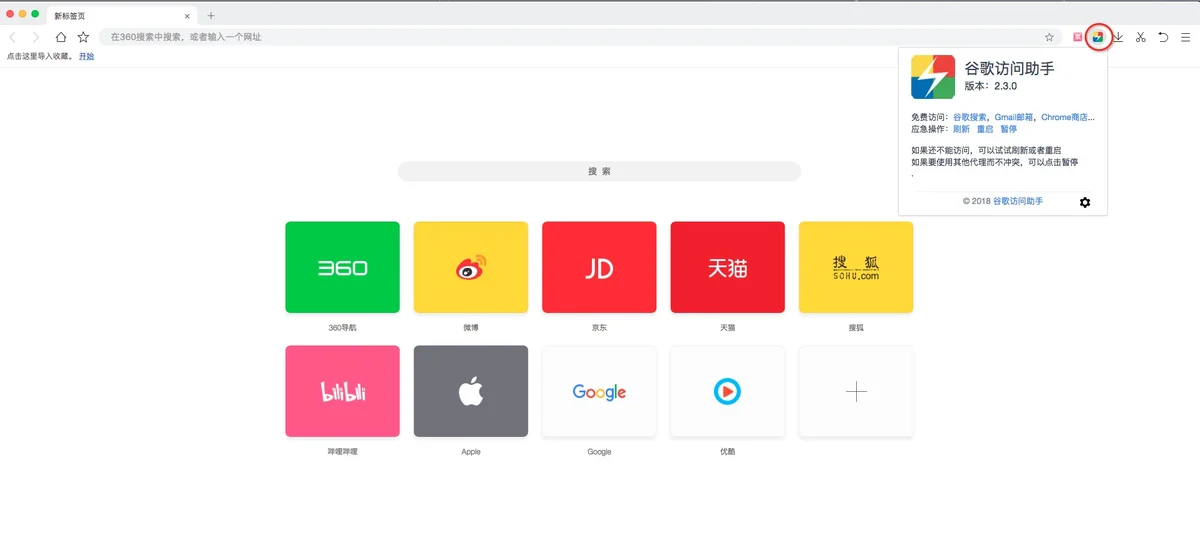The height and width of the screenshot is (542, 1200).
Task: Go to the home page icon
Action: pyautogui.click(x=61, y=37)
